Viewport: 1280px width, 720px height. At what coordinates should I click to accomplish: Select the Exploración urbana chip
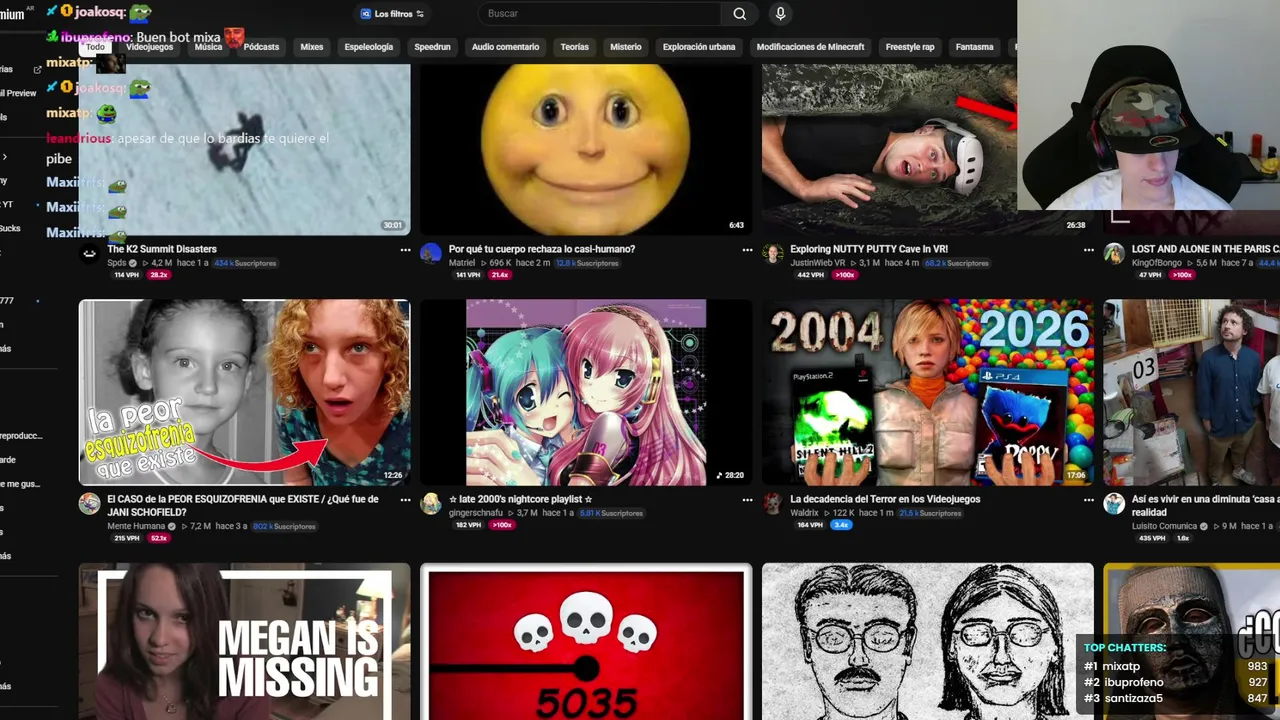(699, 47)
